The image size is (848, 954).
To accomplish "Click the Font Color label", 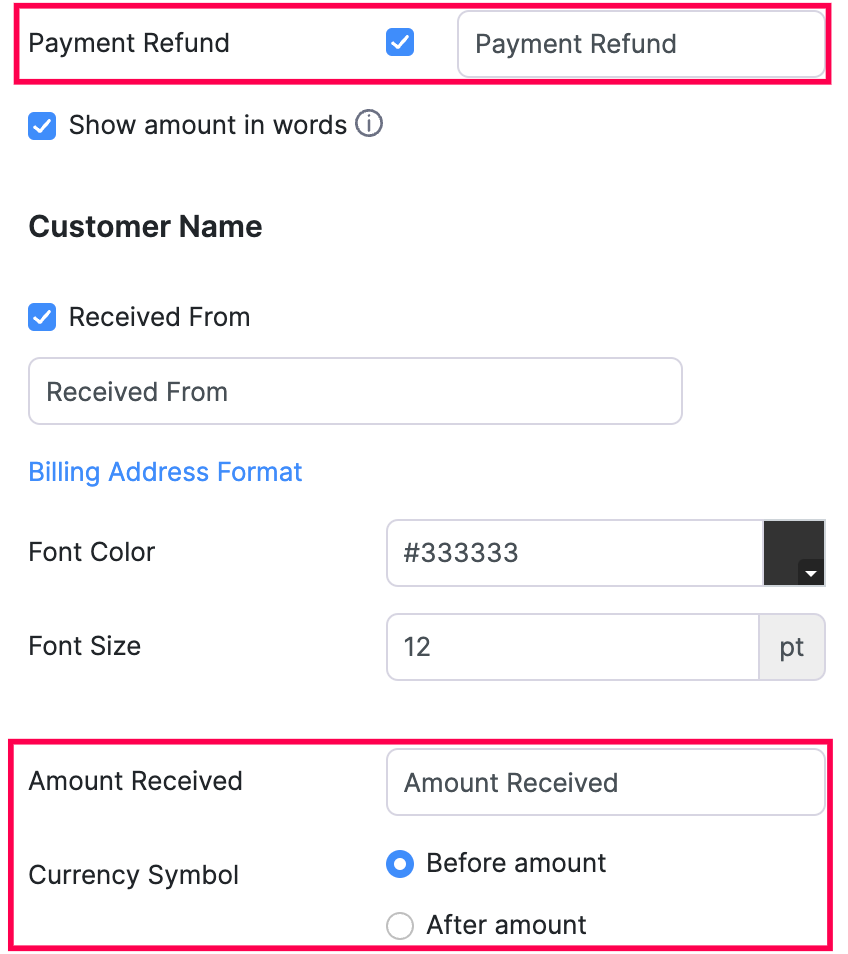I will click(x=92, y=552).
